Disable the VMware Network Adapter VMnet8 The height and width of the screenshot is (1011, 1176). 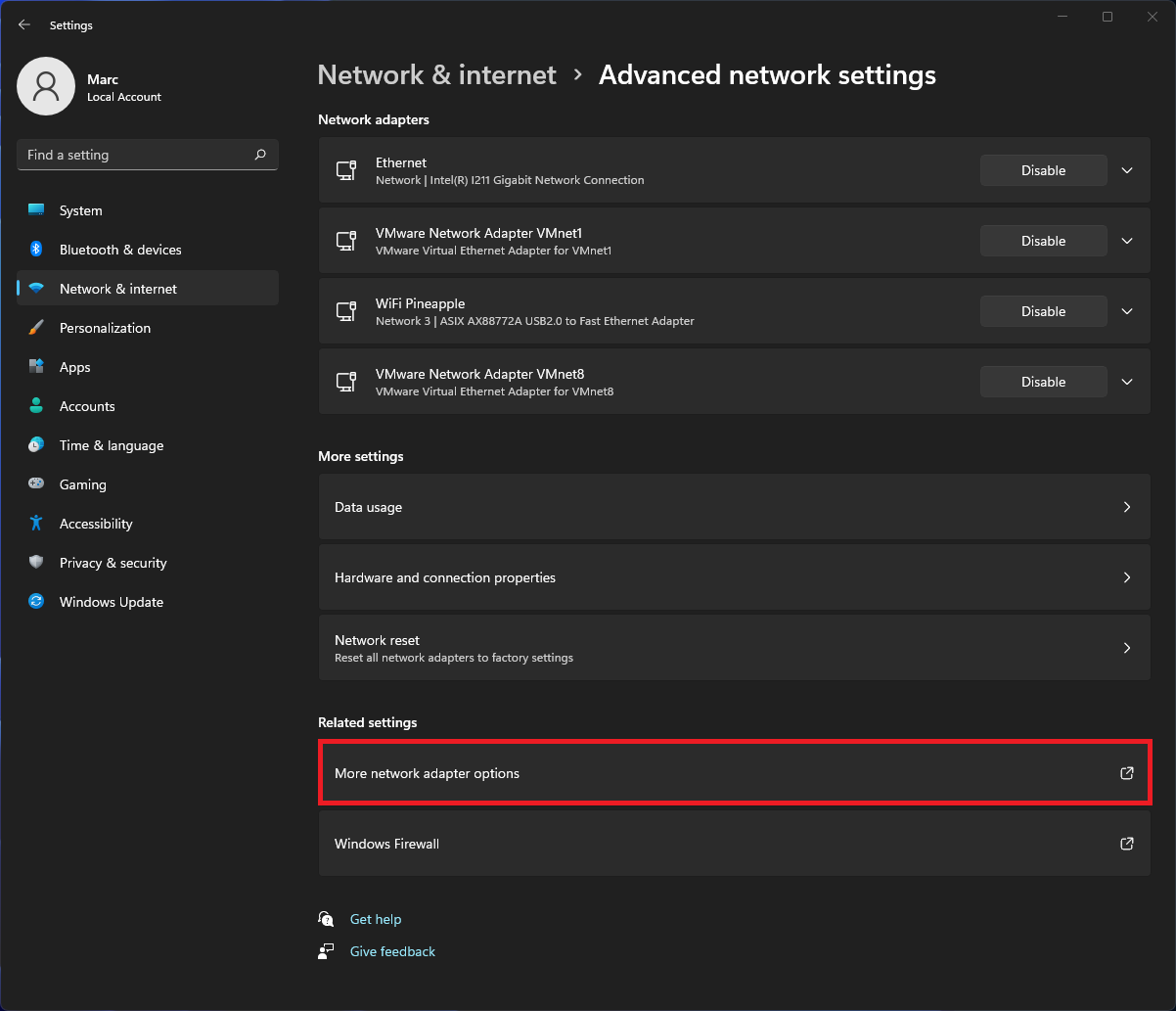[1043, 381]
